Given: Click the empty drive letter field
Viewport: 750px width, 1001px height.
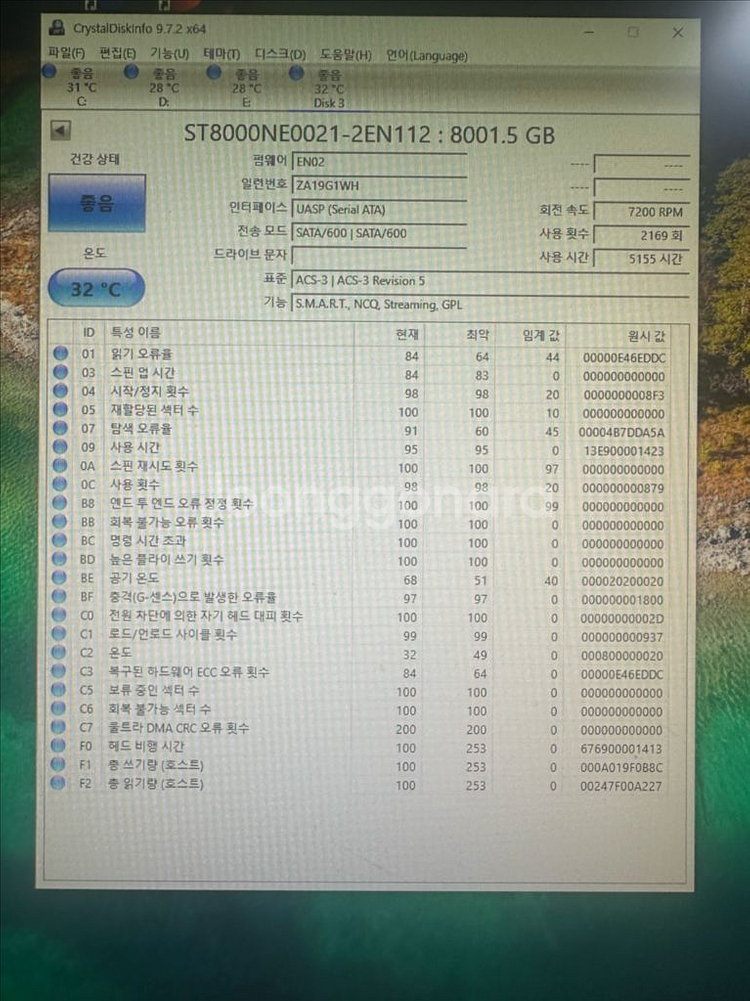Looking at the screenshot, I should 379,257.
